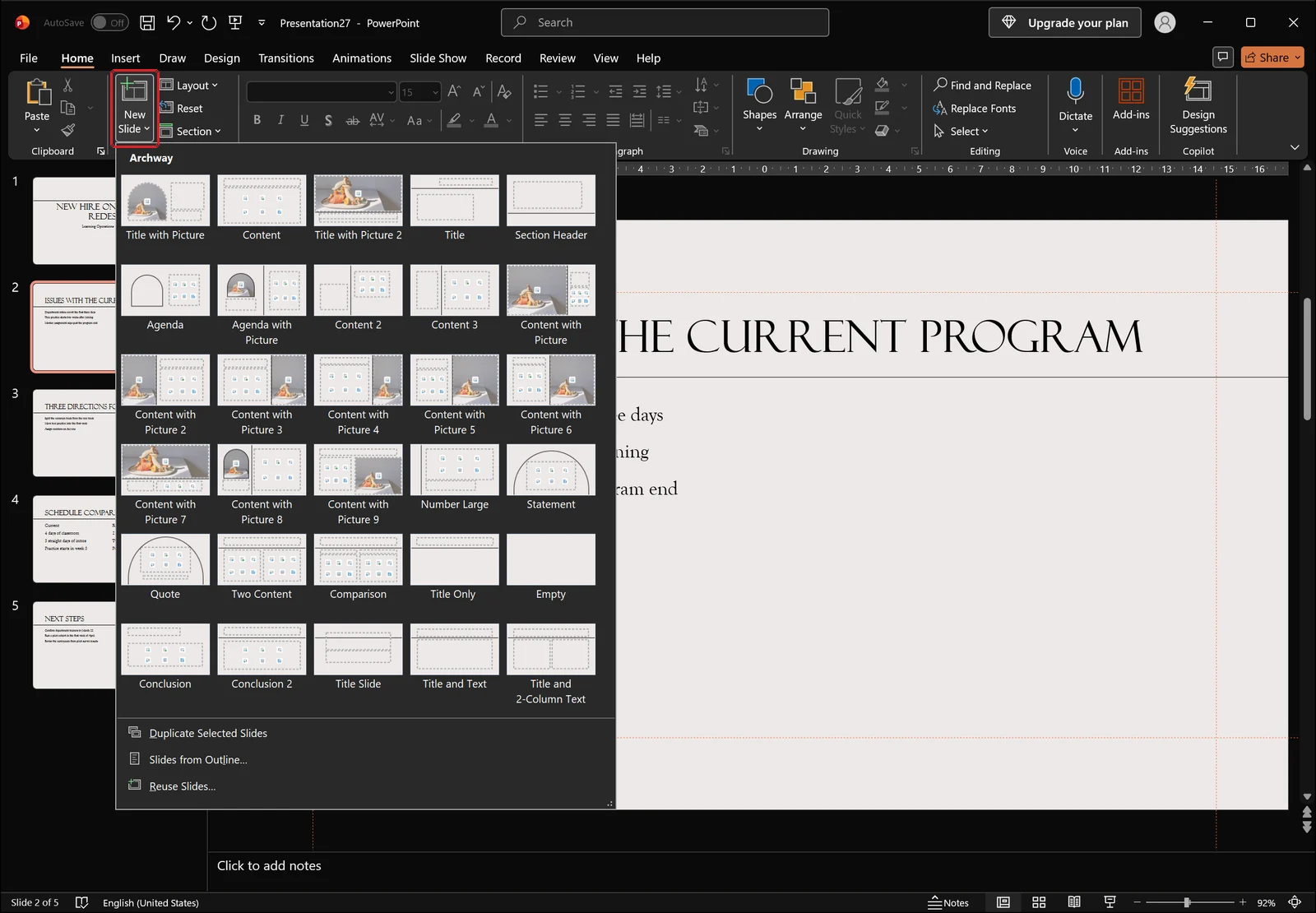Toggle AutoSave switch
1316x913 pixels.
pos(109,23)
